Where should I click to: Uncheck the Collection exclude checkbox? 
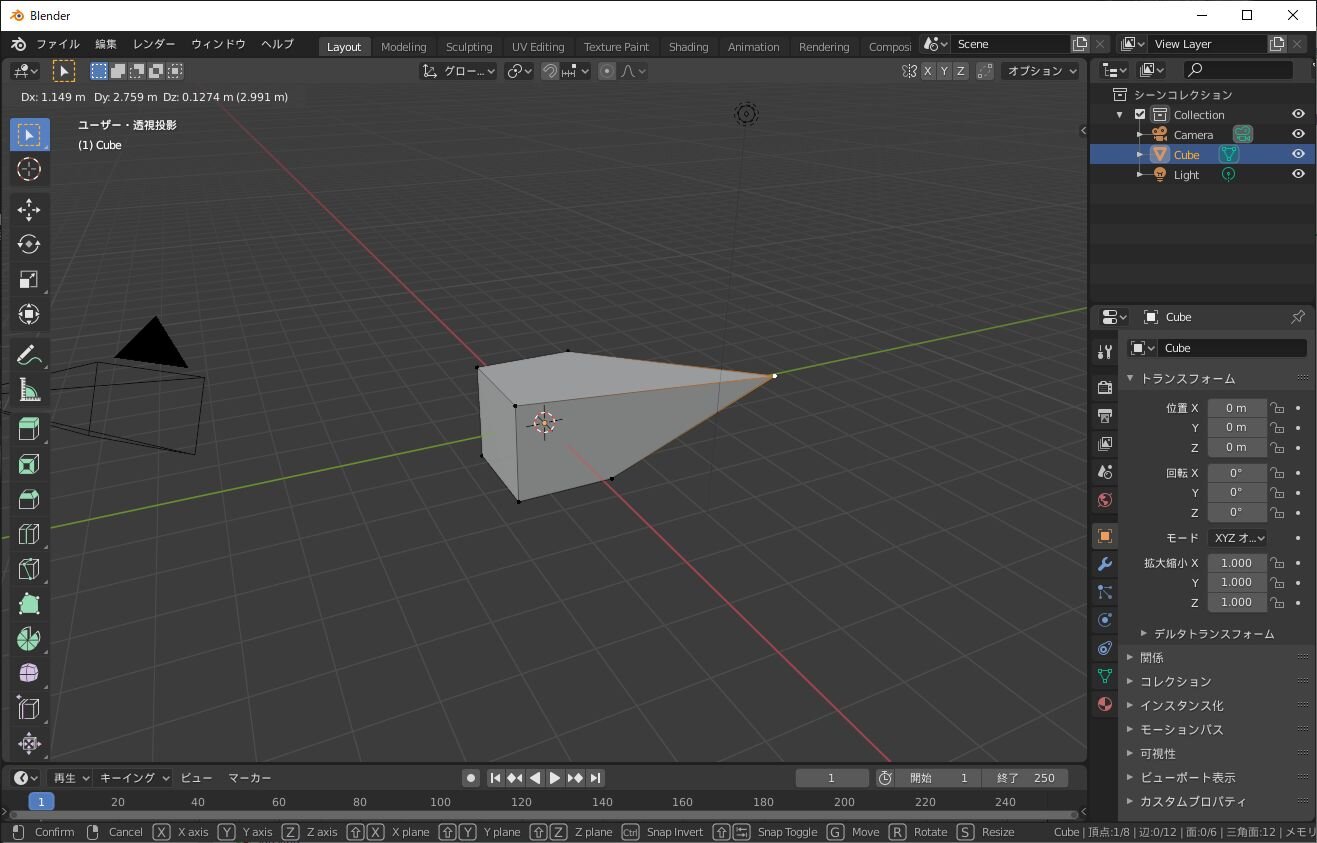point(1140,114)
